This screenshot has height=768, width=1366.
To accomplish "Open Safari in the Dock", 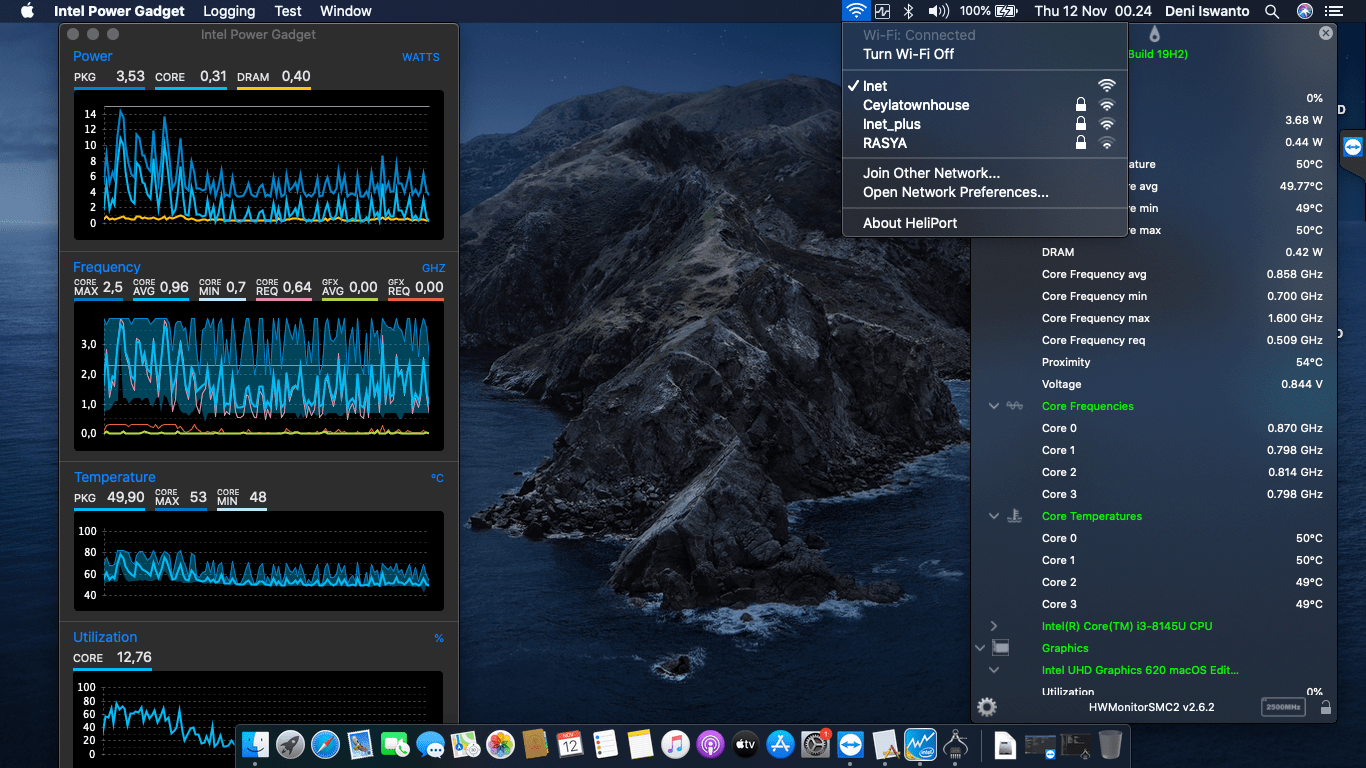I will [325, 744].
